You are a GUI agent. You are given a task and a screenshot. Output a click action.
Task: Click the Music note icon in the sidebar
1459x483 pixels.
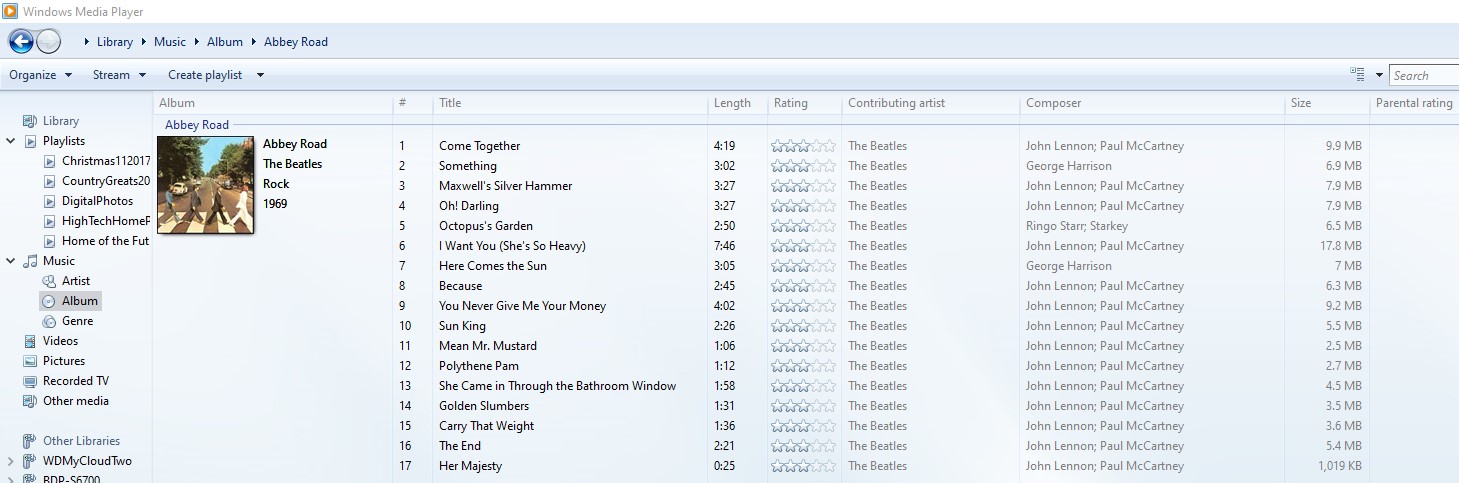click(x=30, y=261)
